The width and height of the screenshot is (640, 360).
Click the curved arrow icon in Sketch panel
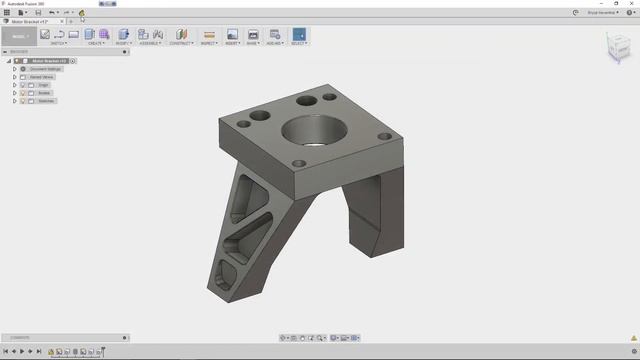[x=59, y=34]
